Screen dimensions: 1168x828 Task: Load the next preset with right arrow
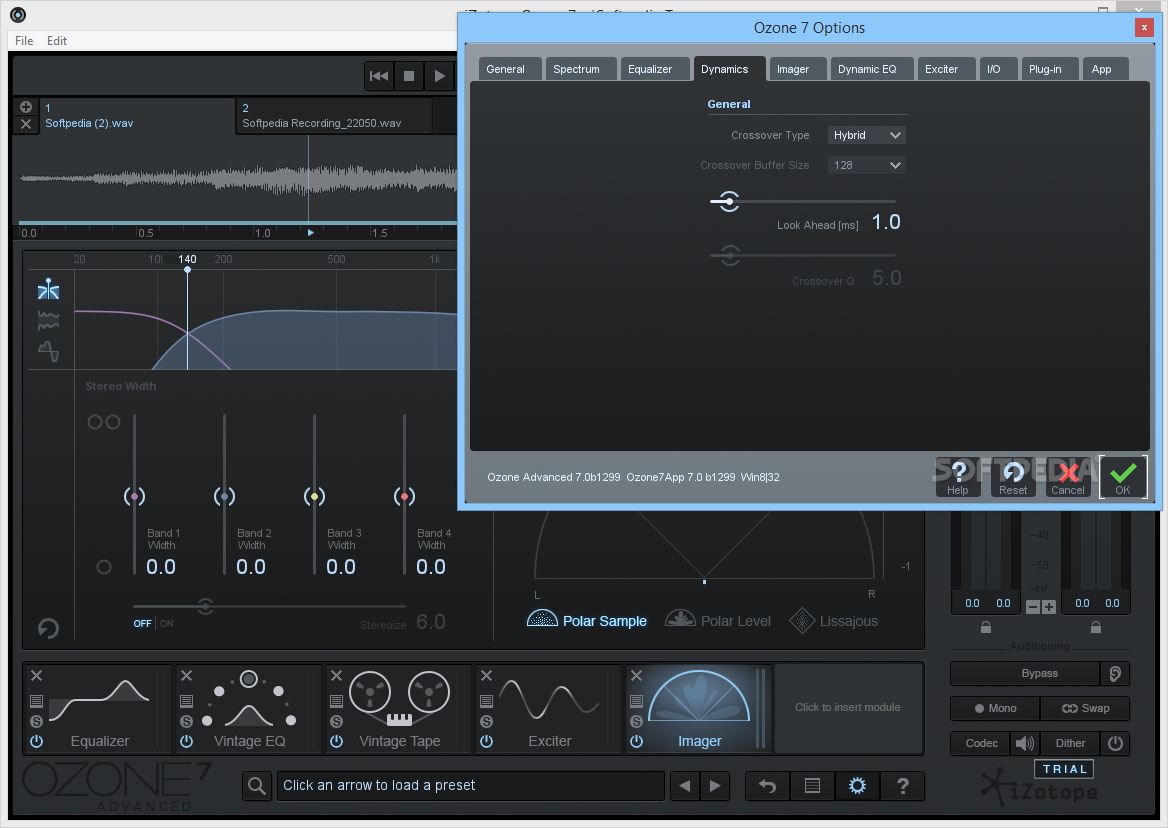715,786
